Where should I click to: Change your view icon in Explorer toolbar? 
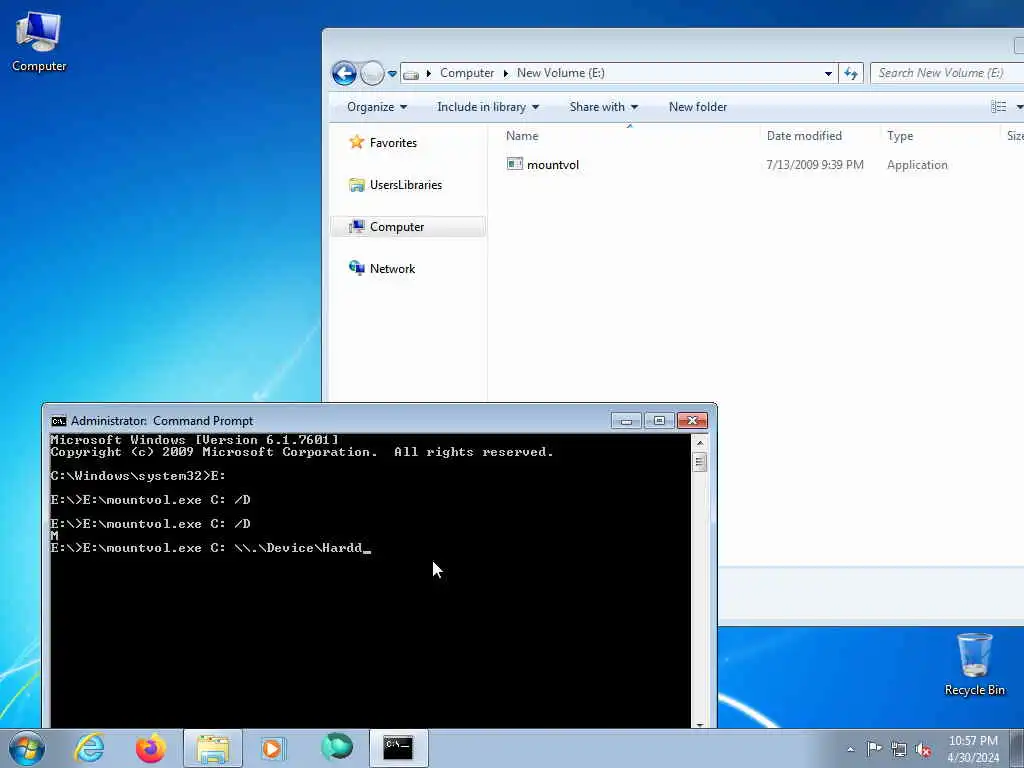coord(999,107)
